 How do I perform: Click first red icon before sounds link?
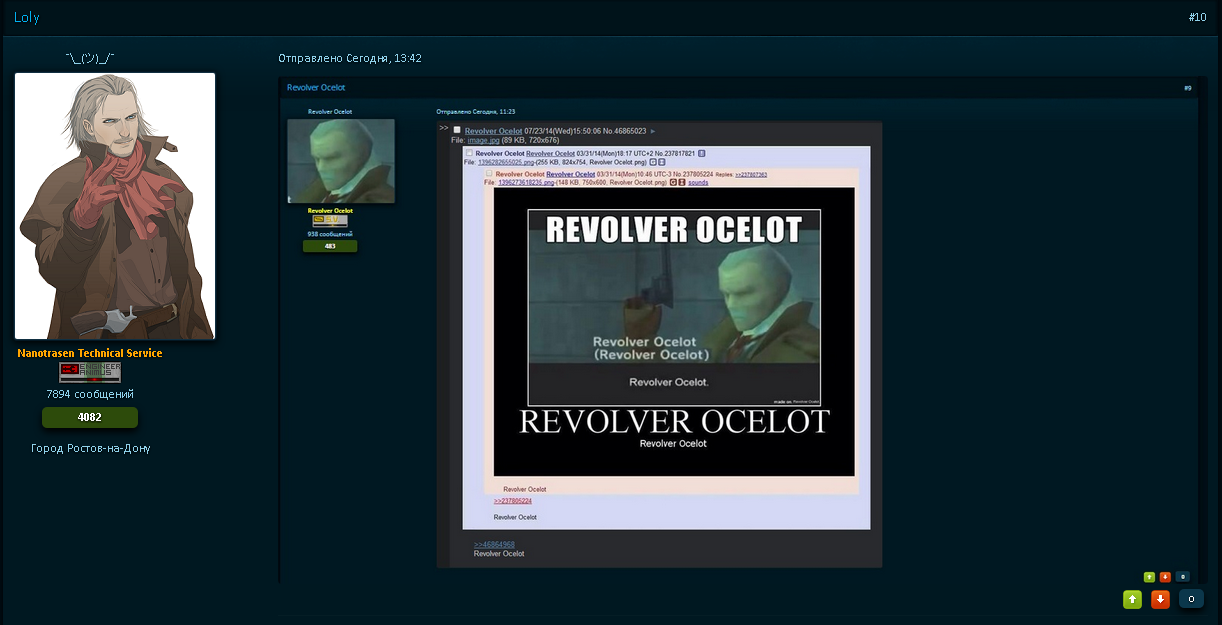673,183
